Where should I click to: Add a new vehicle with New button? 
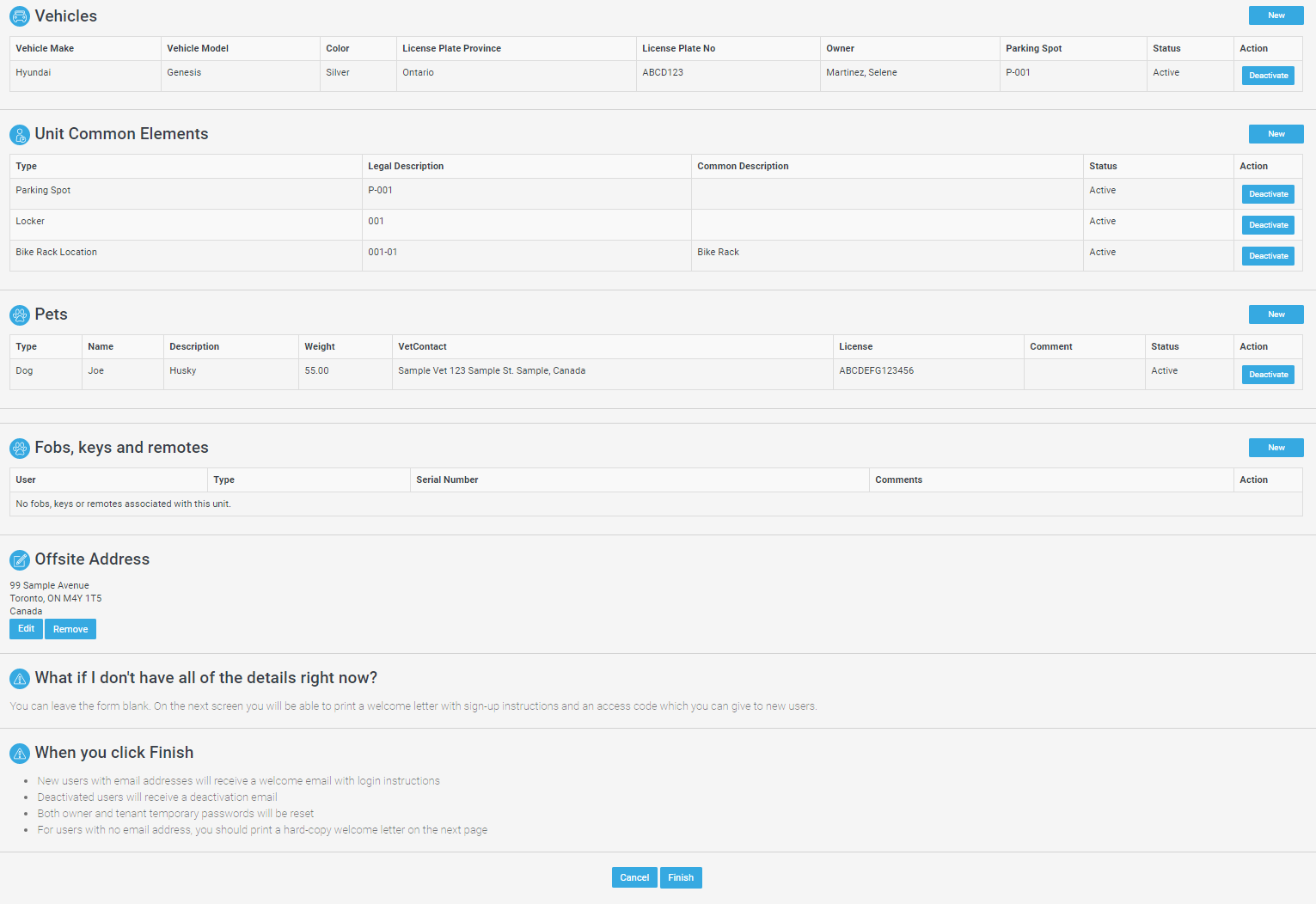pyautogui.click(x=1276, y=15)
